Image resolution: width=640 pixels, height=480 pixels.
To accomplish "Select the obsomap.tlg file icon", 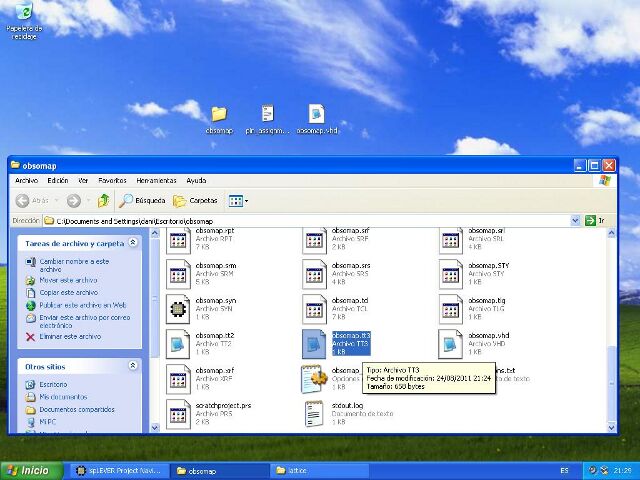I will click(x=451, y=309).
